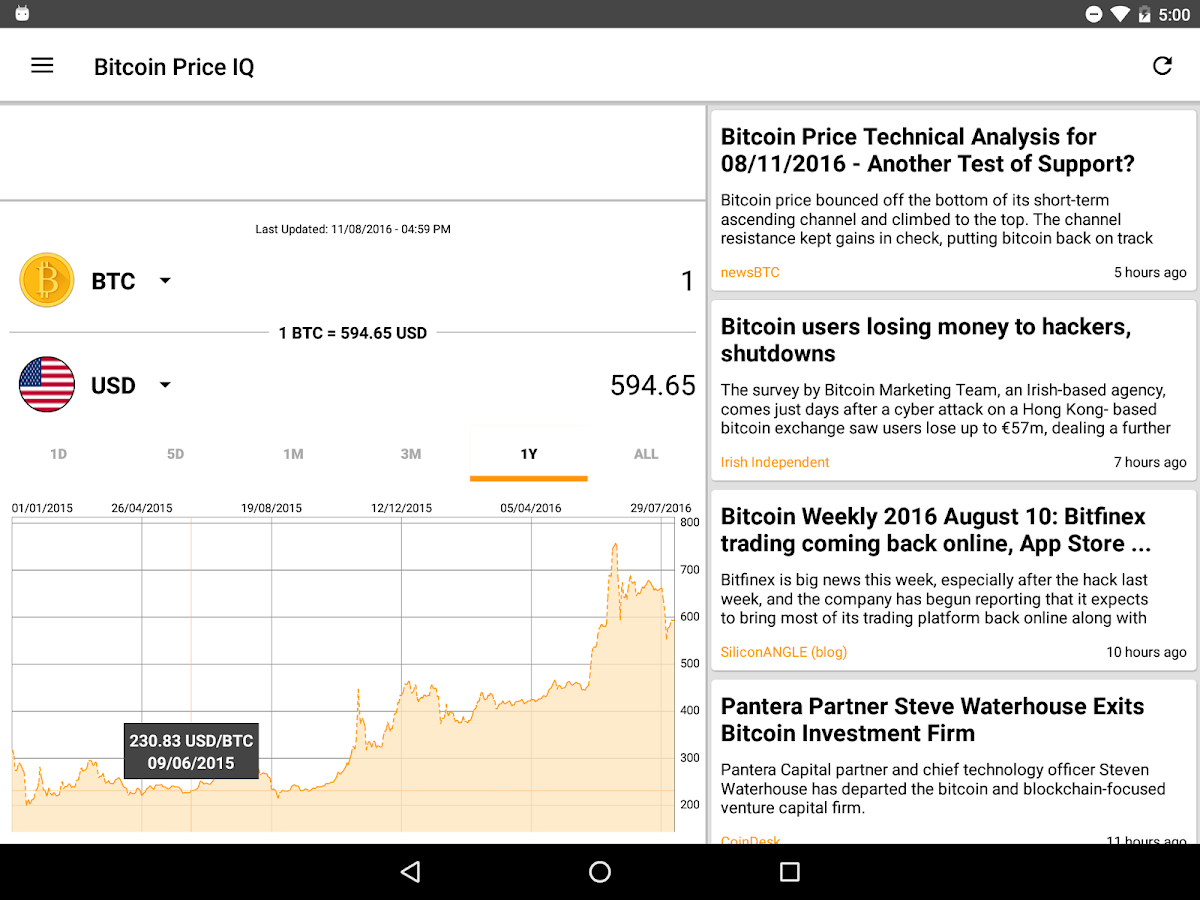Tap the 230.83 USD/BTC chart tooltip

click(x=191, y=751)
